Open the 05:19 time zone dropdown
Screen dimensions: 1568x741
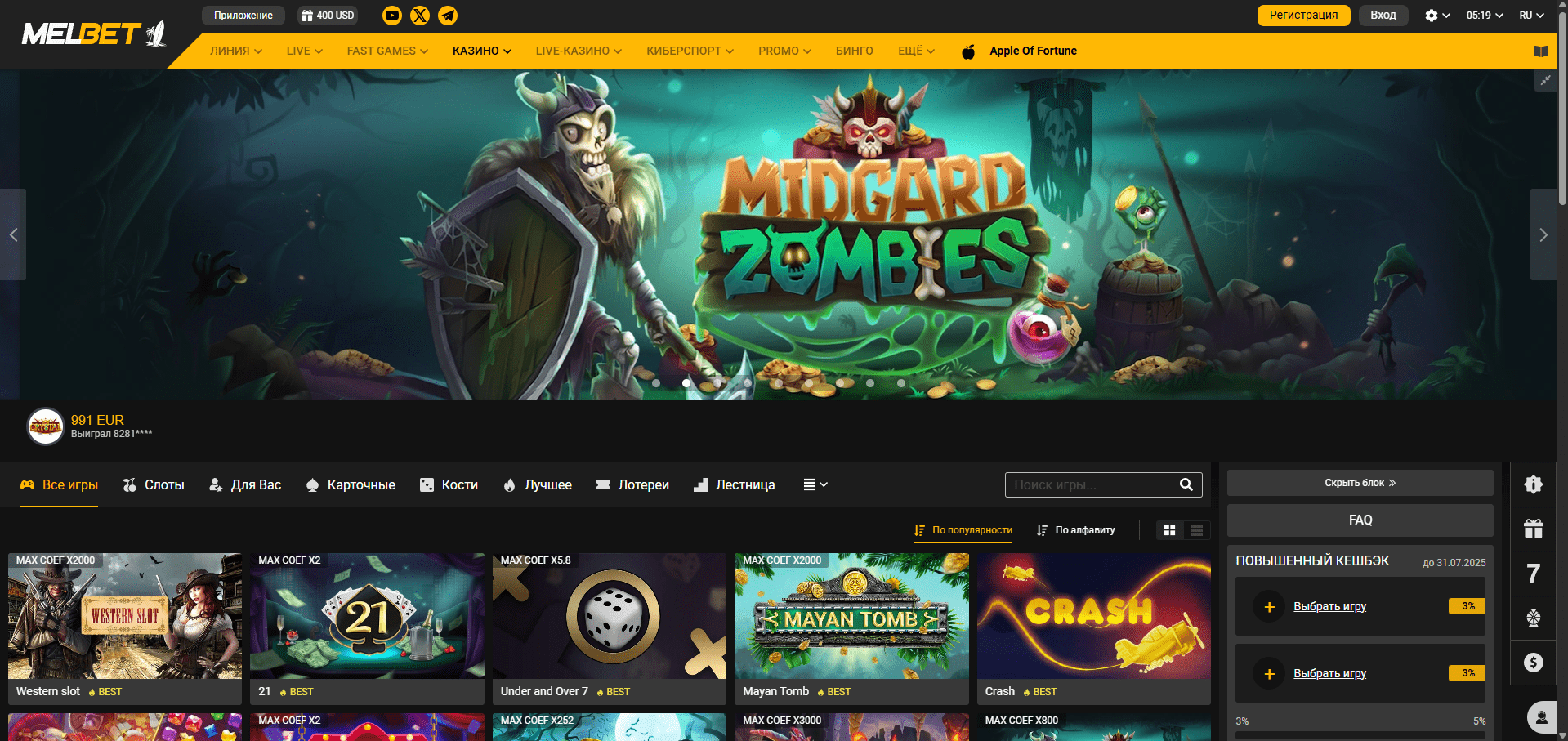point(1485,16)
